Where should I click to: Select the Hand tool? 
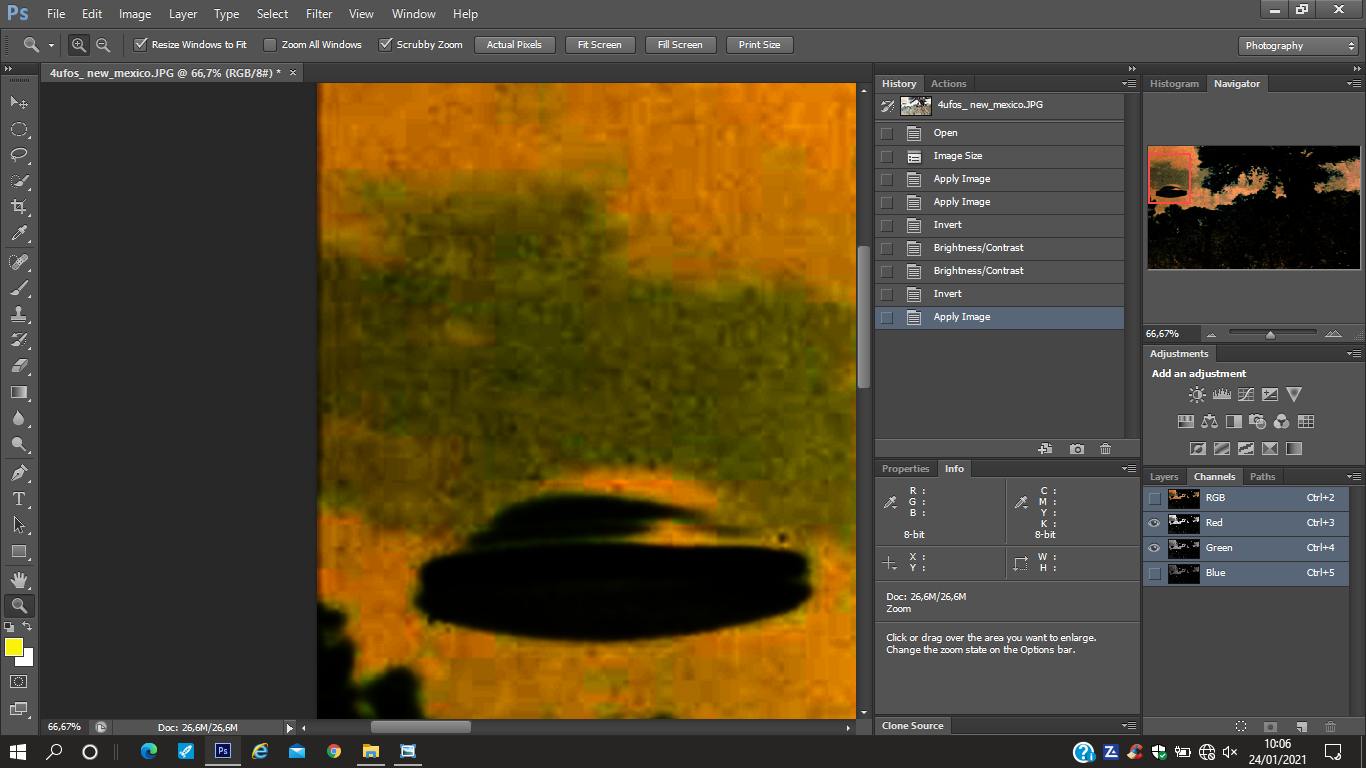point(19,579)
